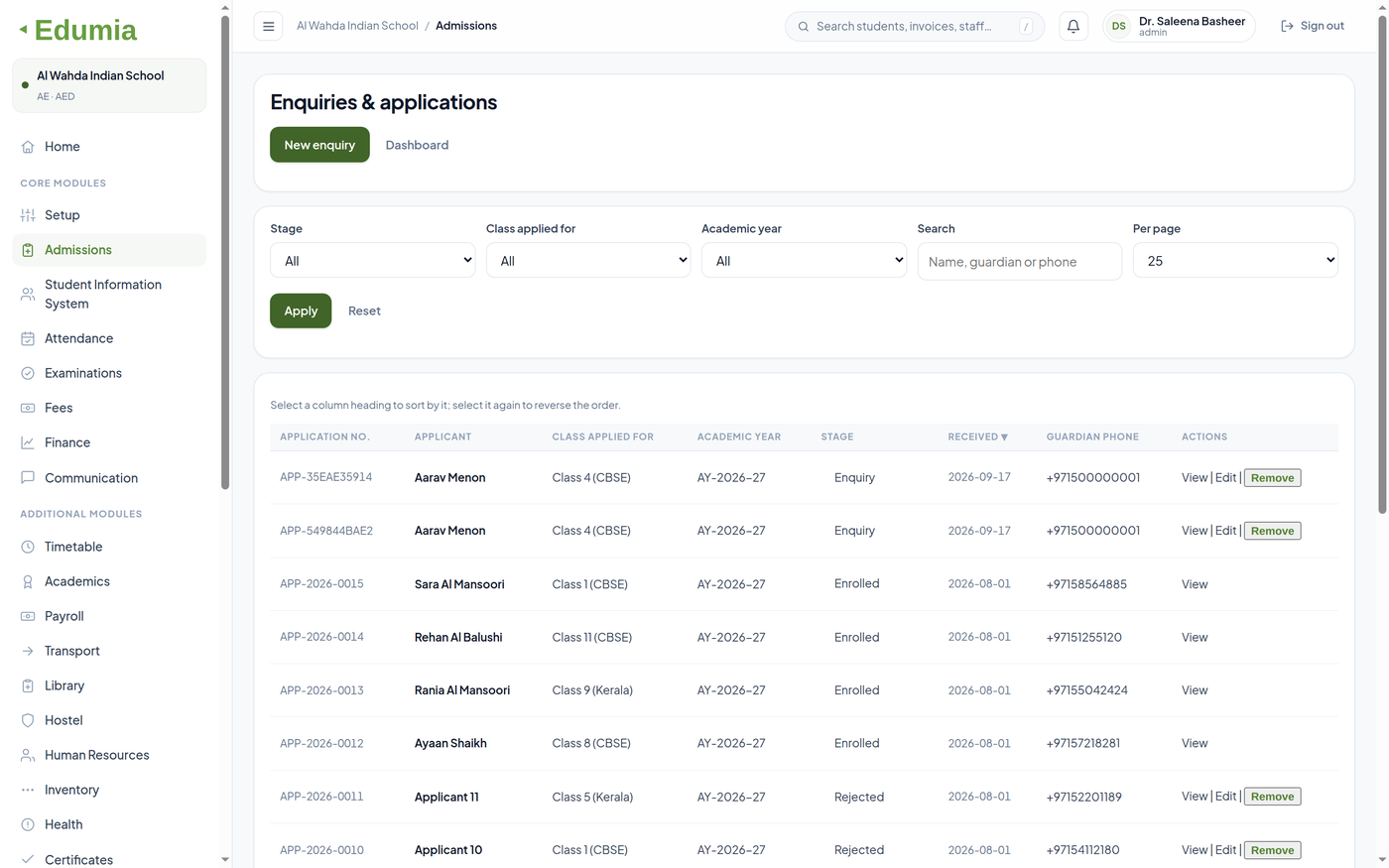Switch to the Dashboard tab

pyautogui.click(x=417, y=145)
